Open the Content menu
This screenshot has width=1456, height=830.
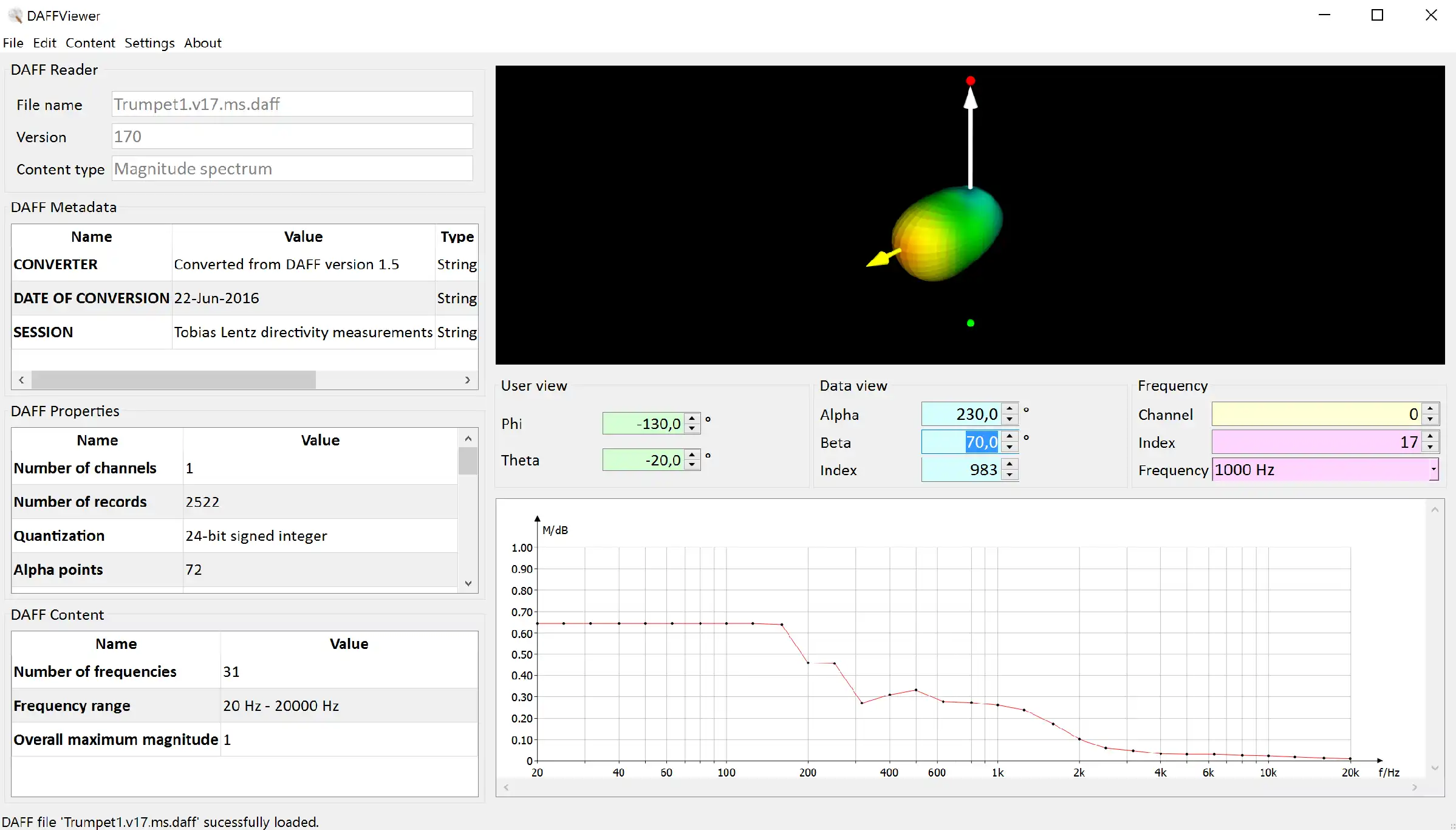(x=90, y=43)
